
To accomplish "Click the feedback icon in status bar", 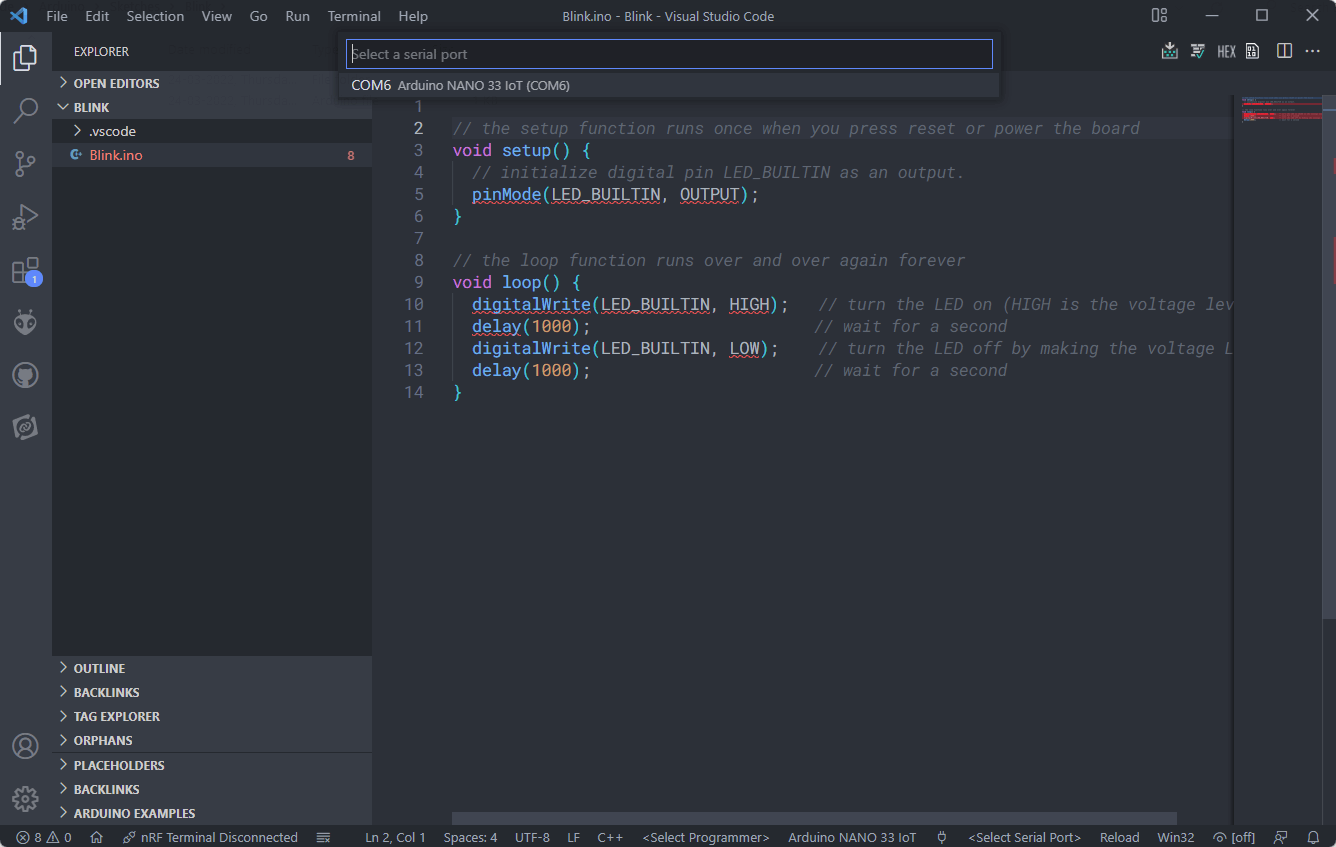I will [1280, 837].
